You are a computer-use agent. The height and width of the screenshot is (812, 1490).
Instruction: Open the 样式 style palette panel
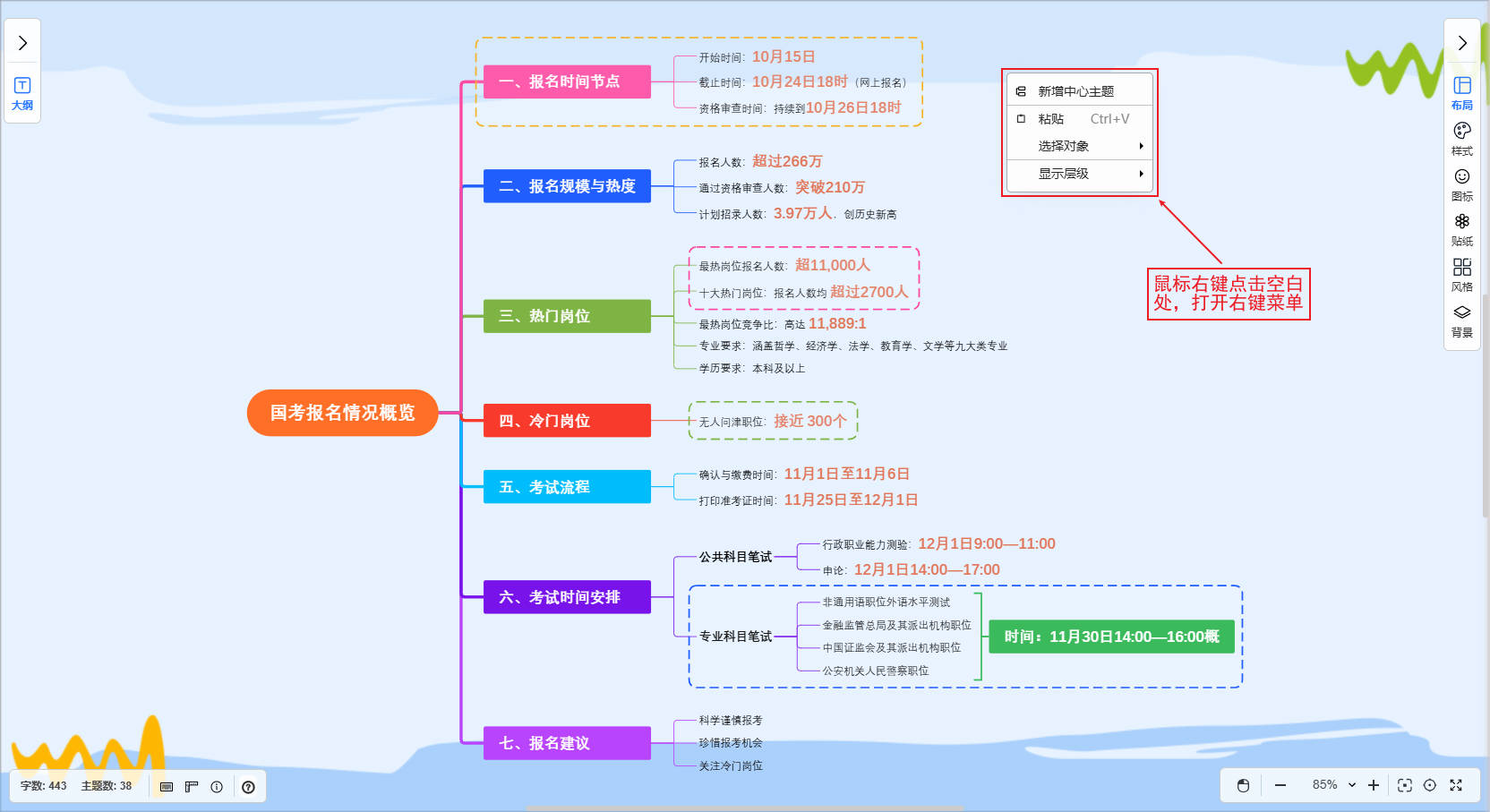click(1461, 138)
